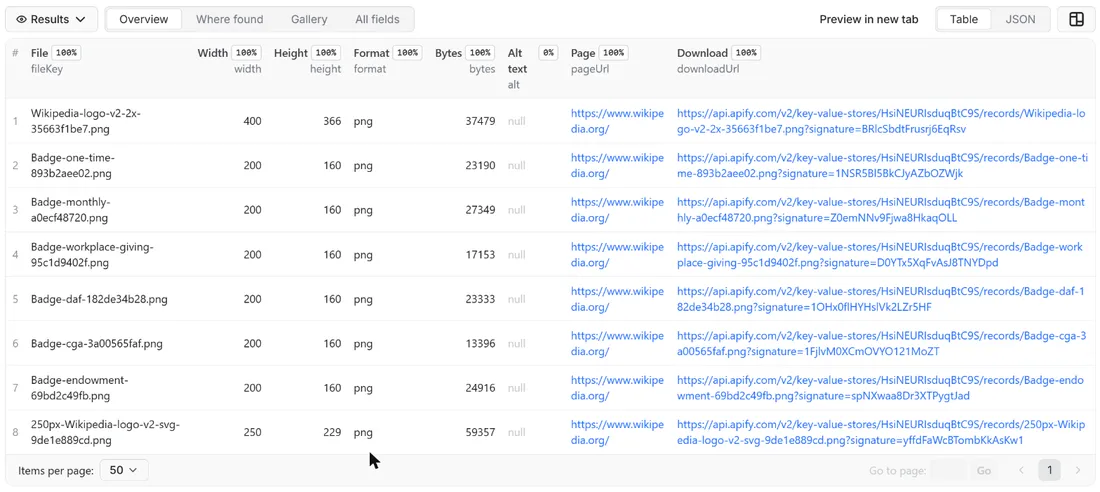Click the Width column header
Screen dimensions: 1100x492
[213, 53]
